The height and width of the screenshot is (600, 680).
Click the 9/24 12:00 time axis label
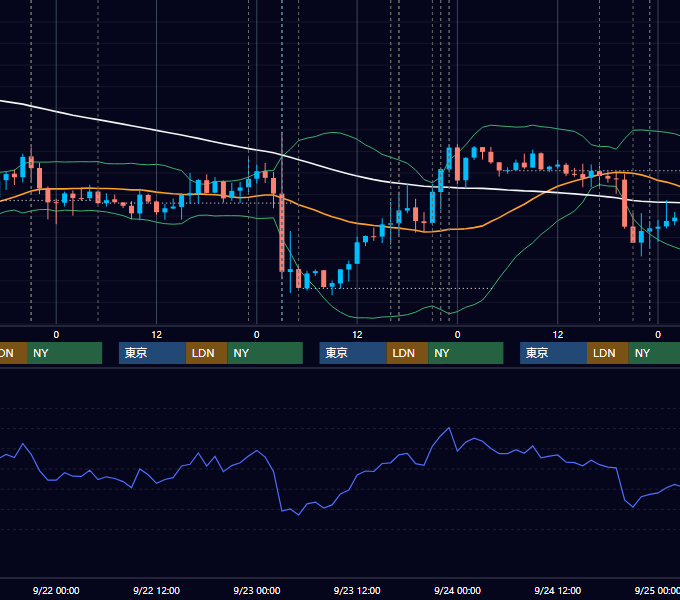558,590
